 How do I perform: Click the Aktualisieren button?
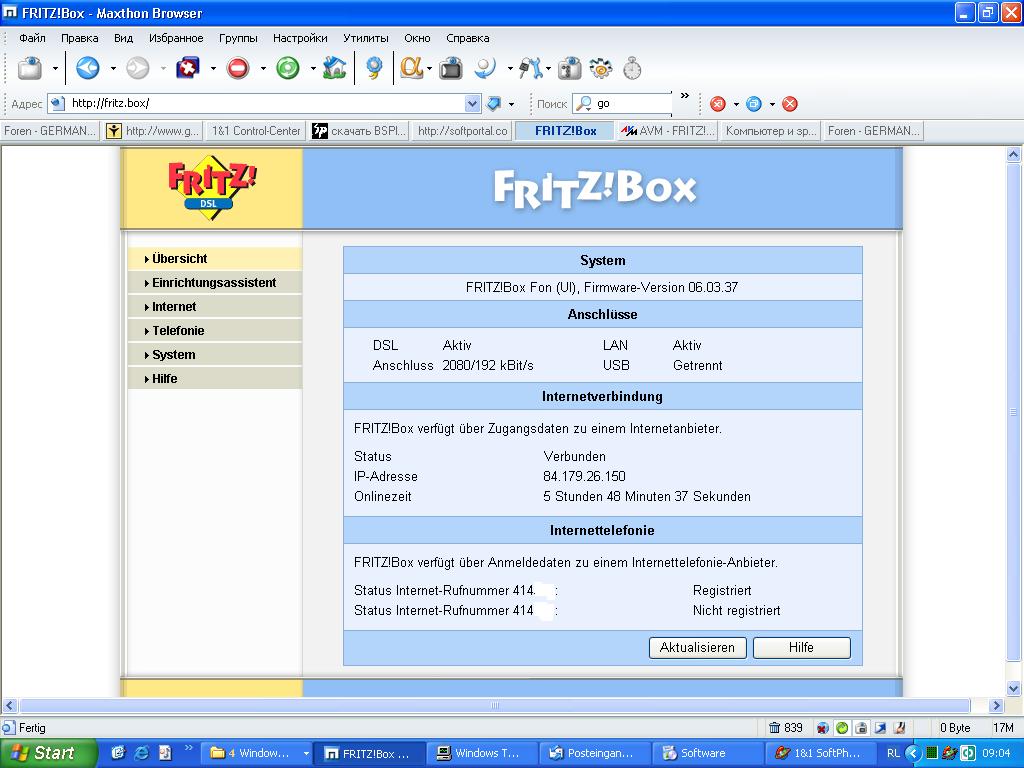click(x=697, y=647)
